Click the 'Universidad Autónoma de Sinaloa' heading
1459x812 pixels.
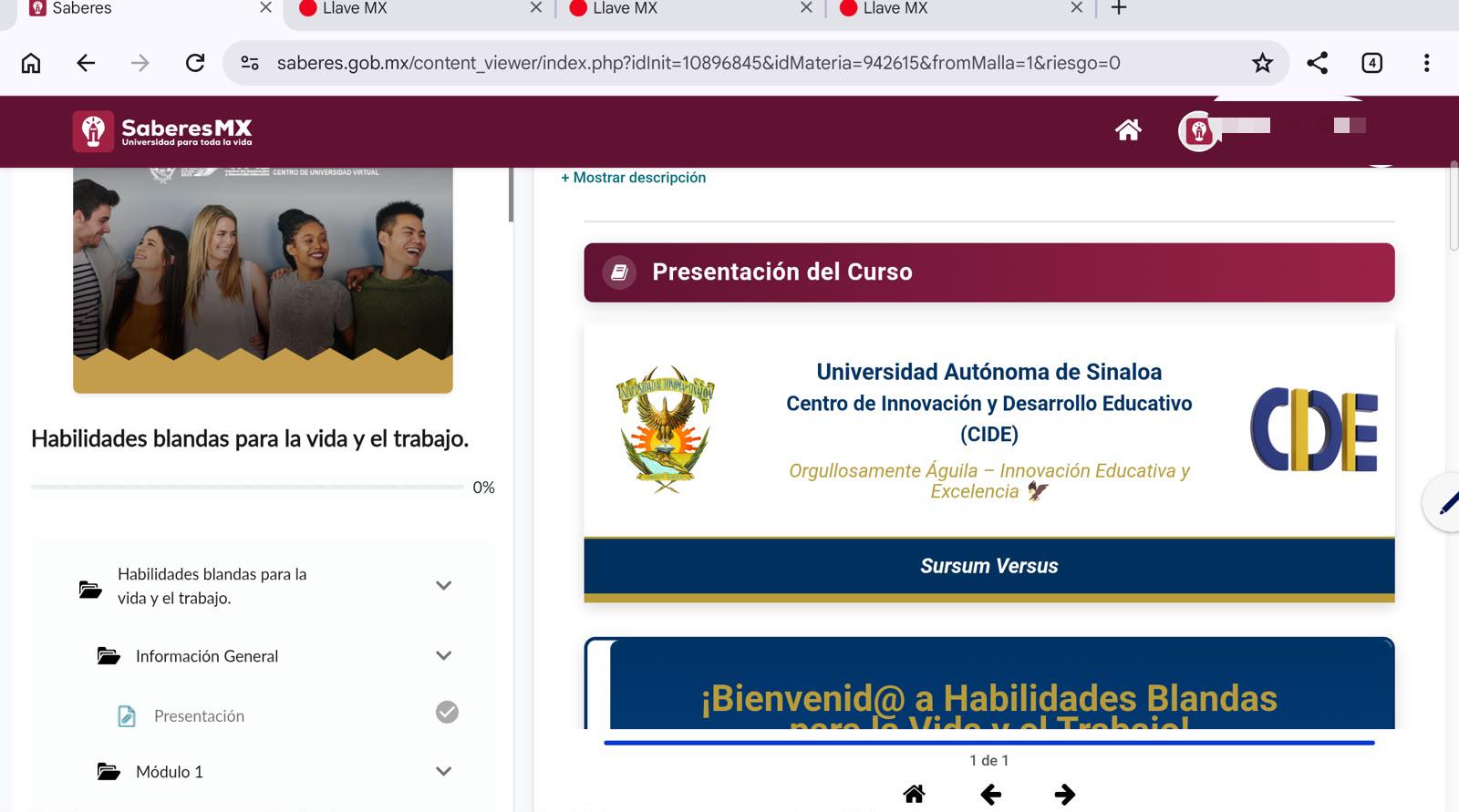[989, 372]
